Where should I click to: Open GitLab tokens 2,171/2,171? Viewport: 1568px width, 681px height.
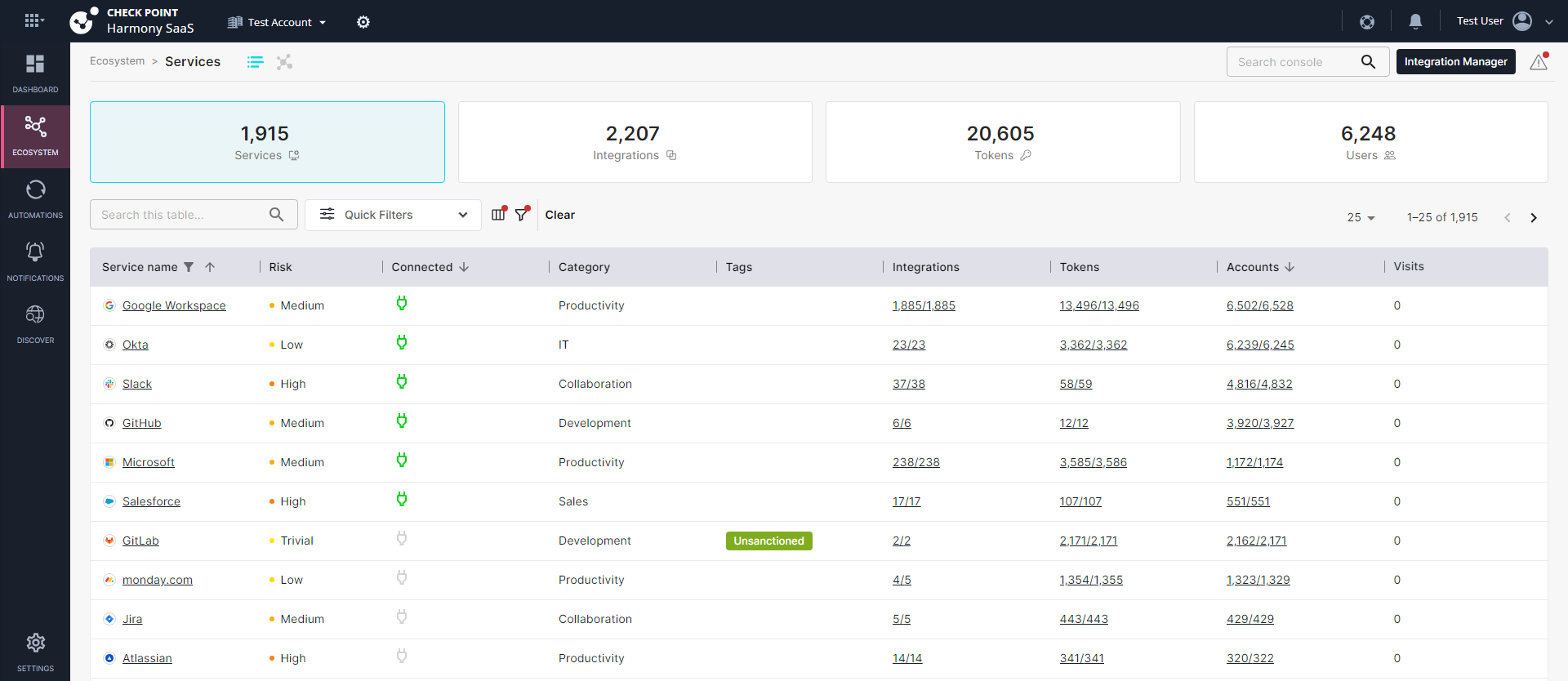1089,541
